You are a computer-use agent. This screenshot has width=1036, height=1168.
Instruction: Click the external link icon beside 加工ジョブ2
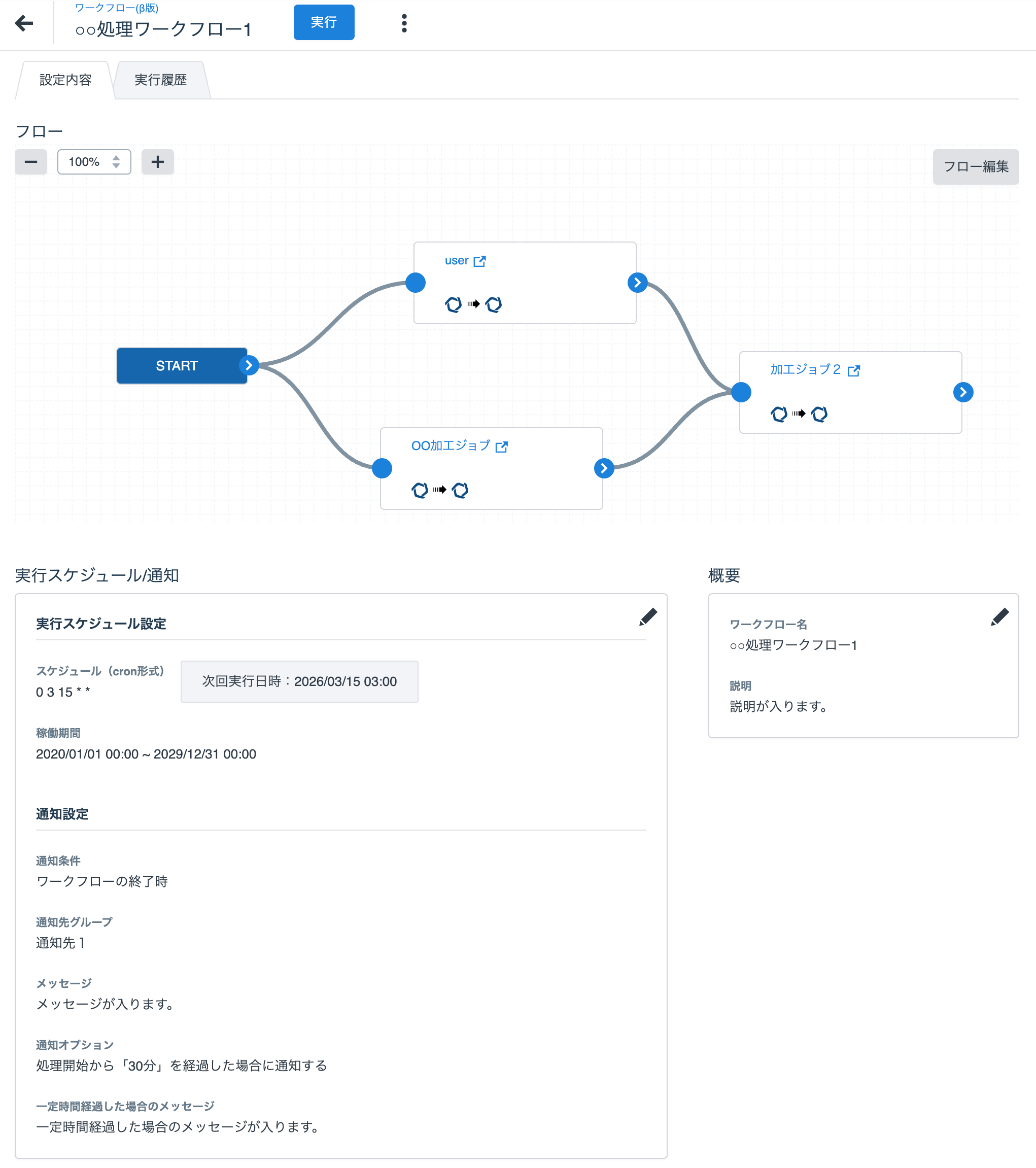tap(854, 371)
